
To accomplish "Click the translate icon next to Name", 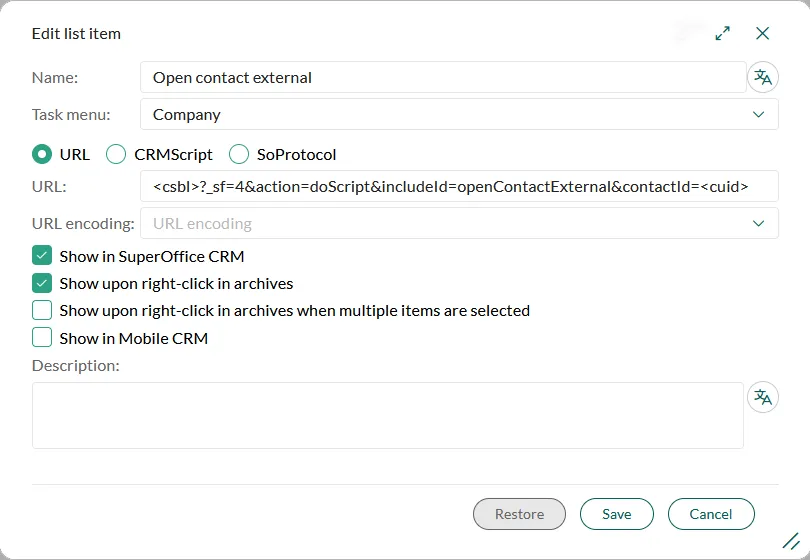I will (x=763, y=77).
